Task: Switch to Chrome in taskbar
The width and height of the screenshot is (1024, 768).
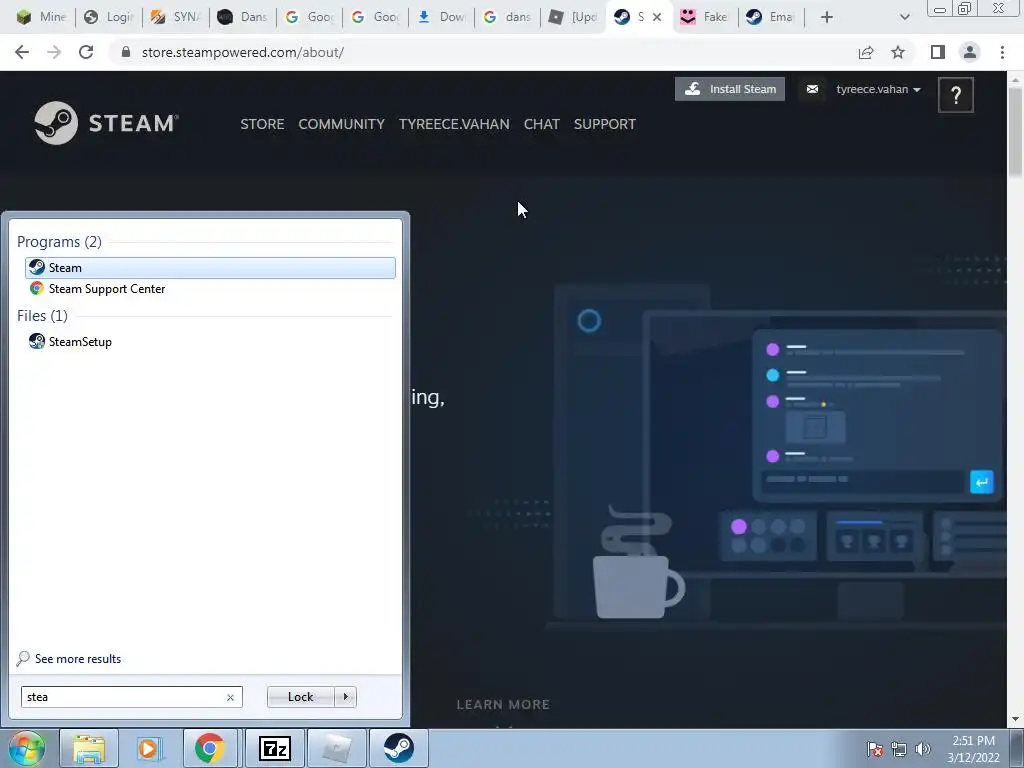Action: 210,748
